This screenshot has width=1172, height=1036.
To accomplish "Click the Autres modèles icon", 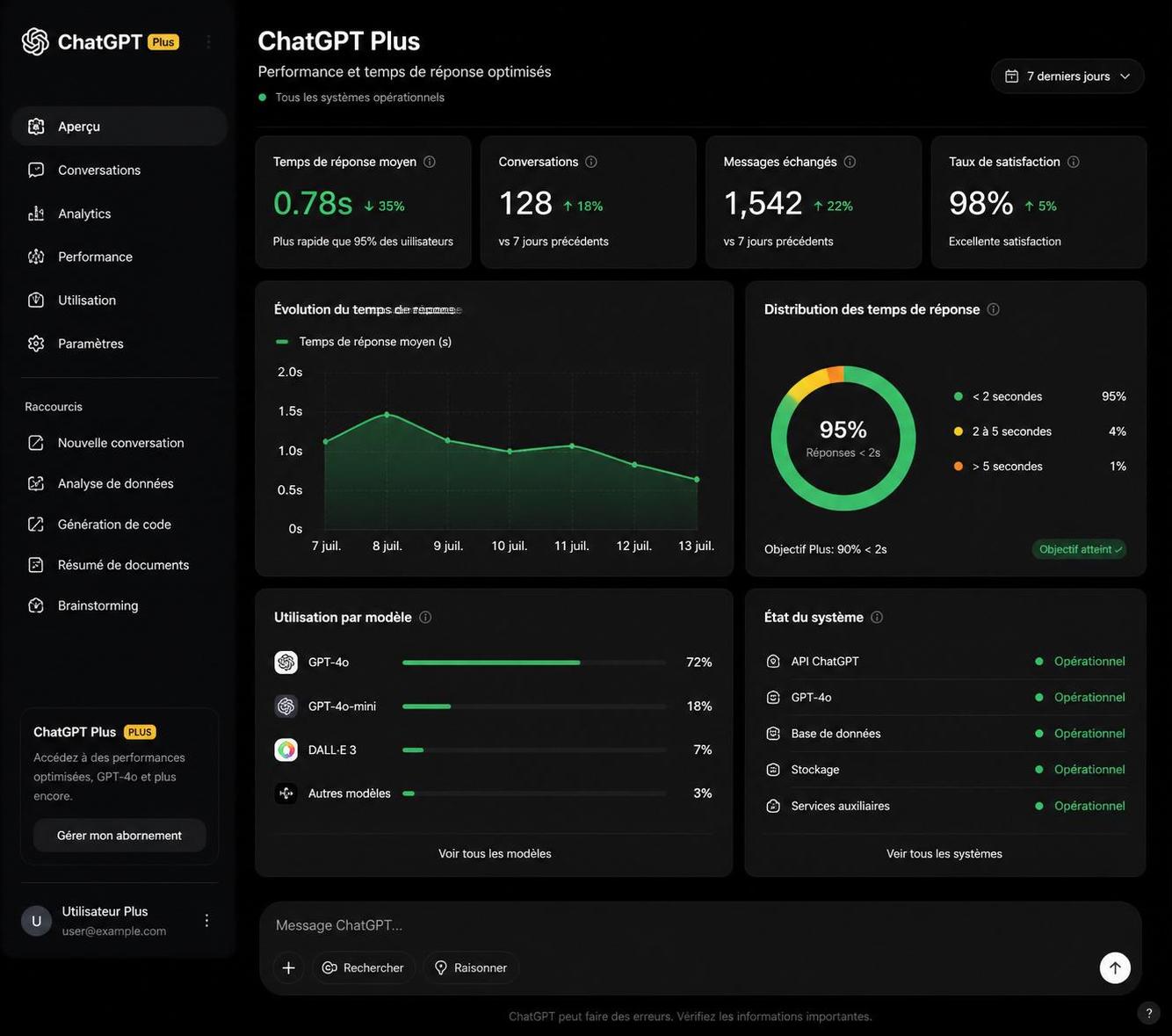I will (x=286, y=793).
